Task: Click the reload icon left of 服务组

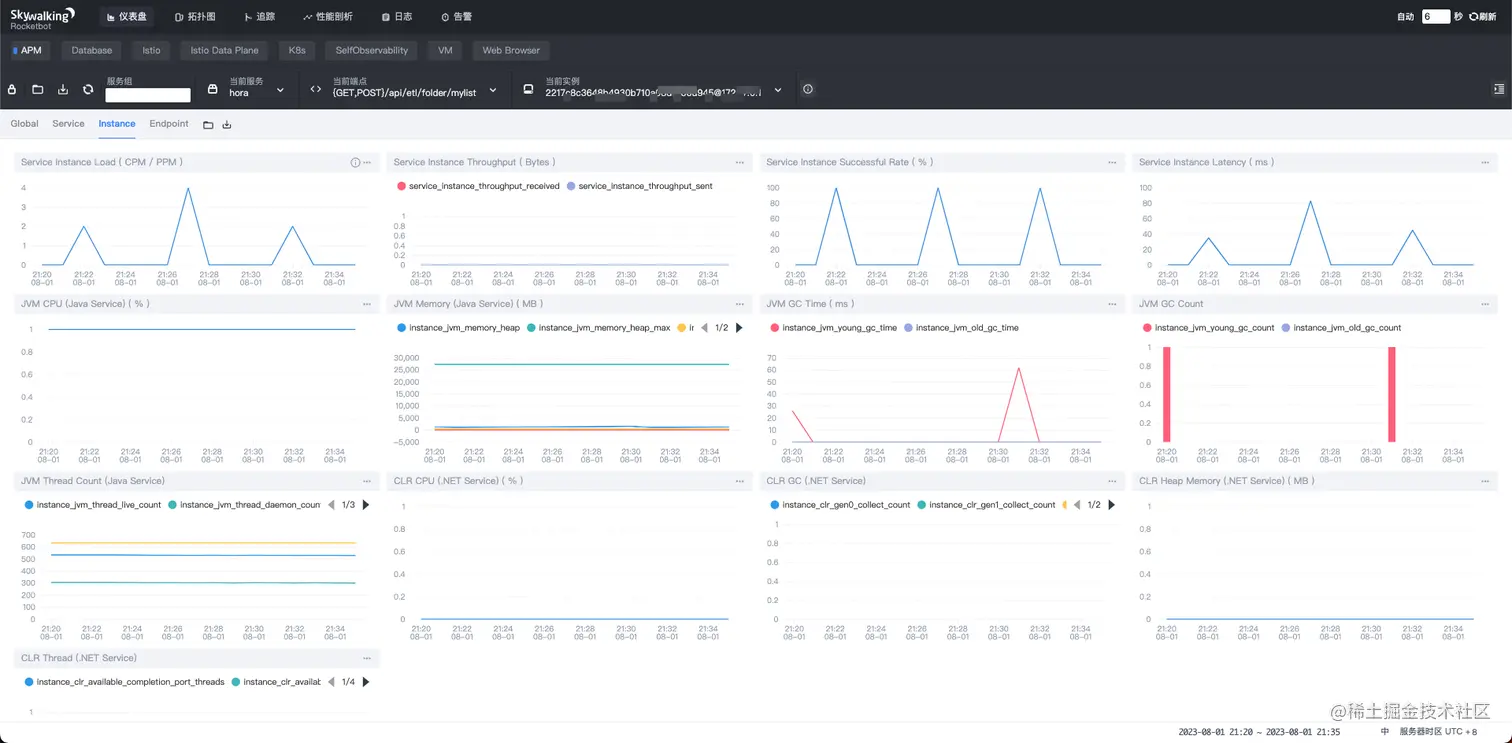Action: pyautogui.click(x=88, y=90)
